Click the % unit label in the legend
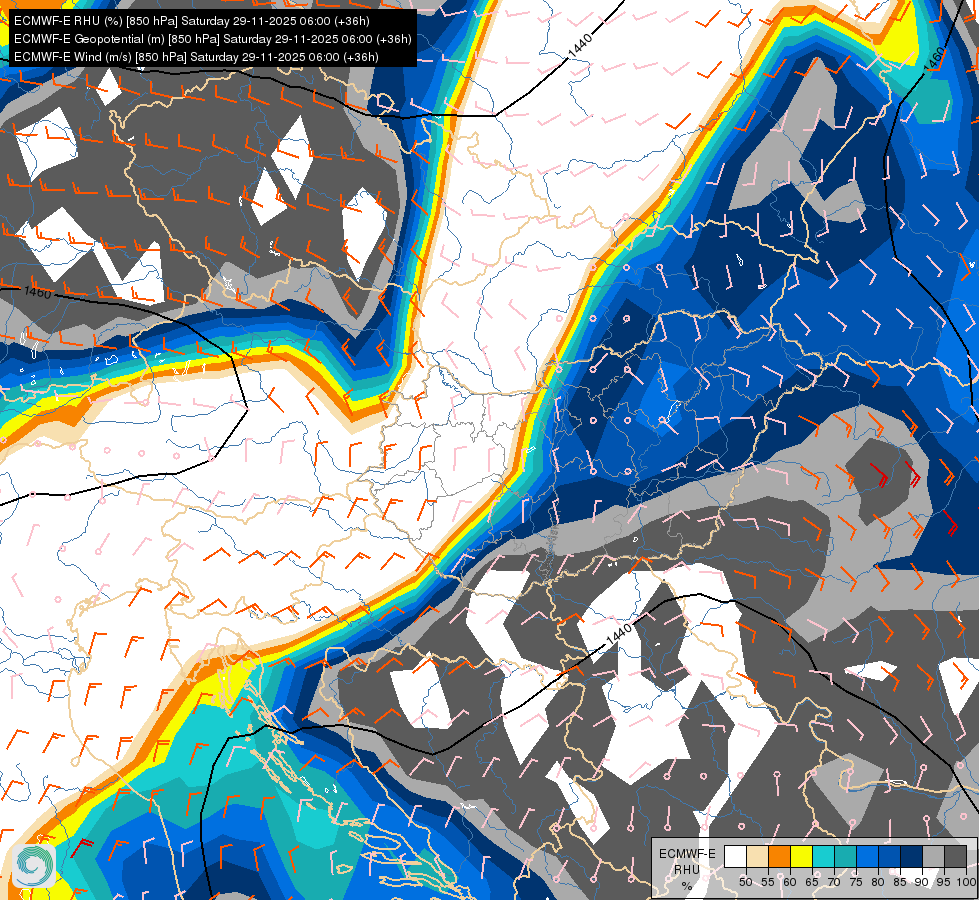The height and width of the screenshot is (900, 979). pyautogui.click(x=687, y=887)
